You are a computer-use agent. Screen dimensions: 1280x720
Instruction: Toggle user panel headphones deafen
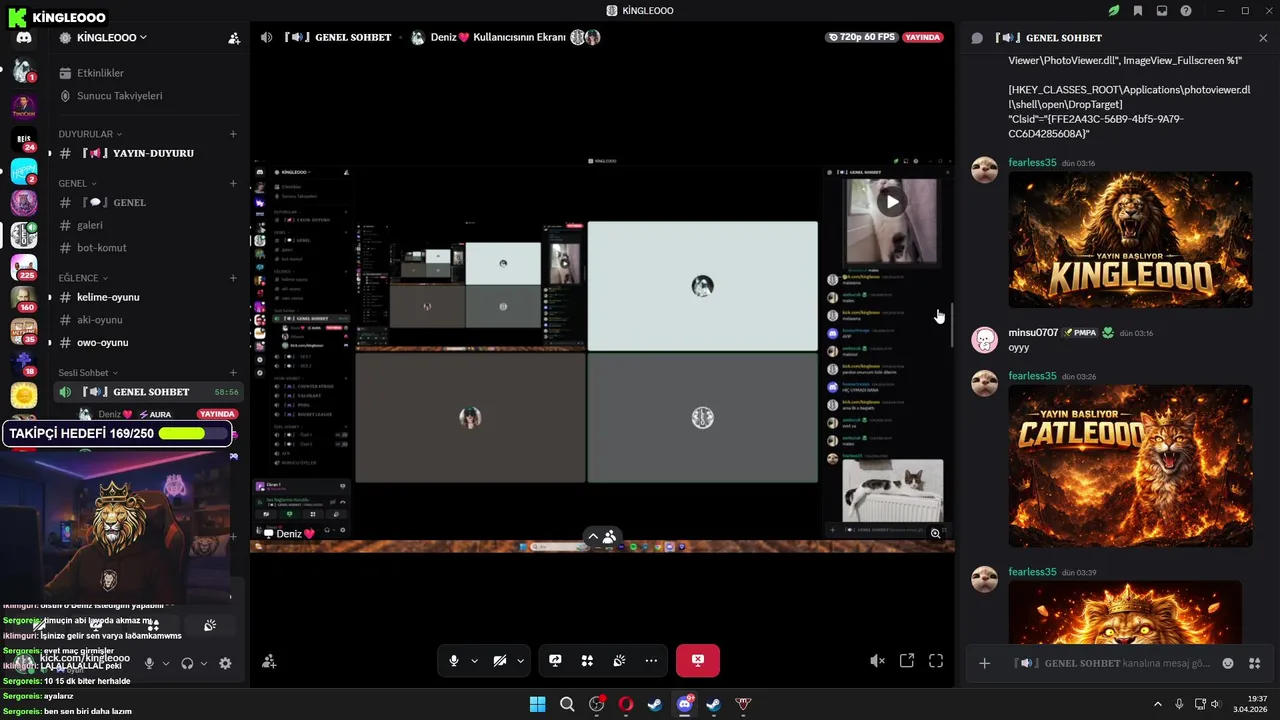pos(187,663)
